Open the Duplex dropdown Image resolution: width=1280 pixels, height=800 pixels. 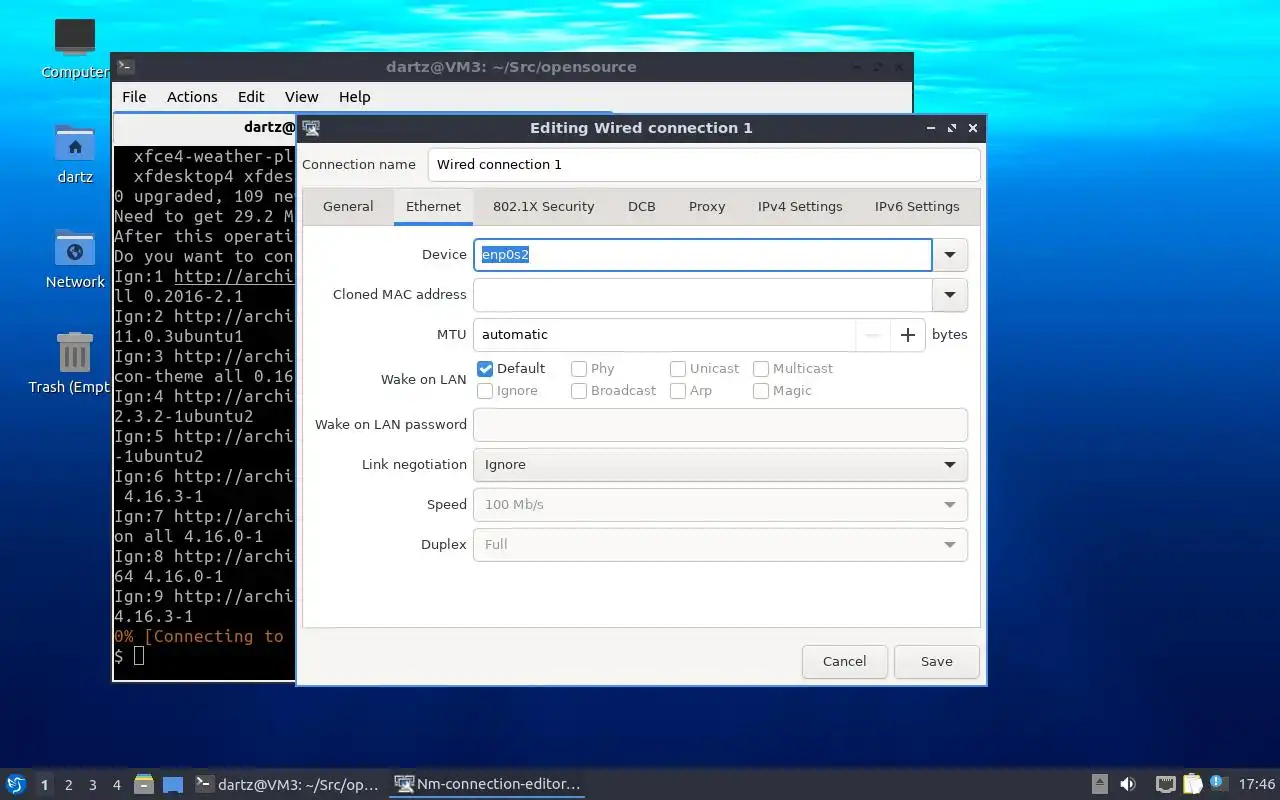(x=720, y=545)
